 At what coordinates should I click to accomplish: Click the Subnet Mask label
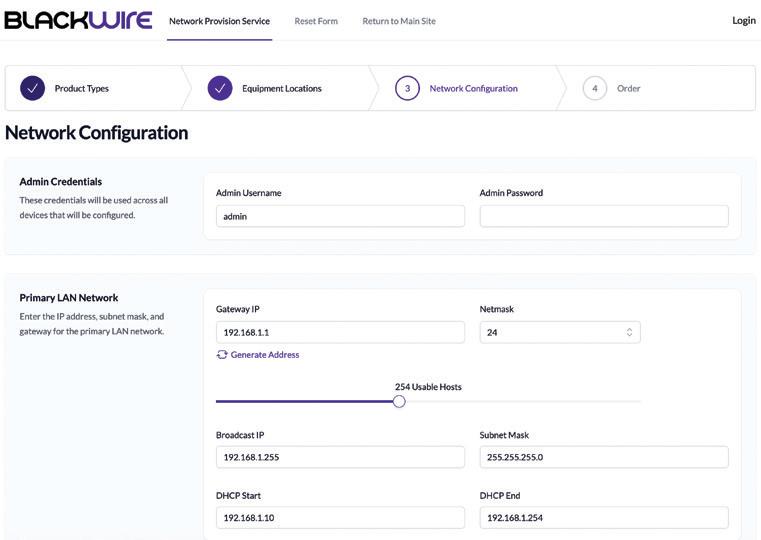pyautogui.click(x=504, y=435)
